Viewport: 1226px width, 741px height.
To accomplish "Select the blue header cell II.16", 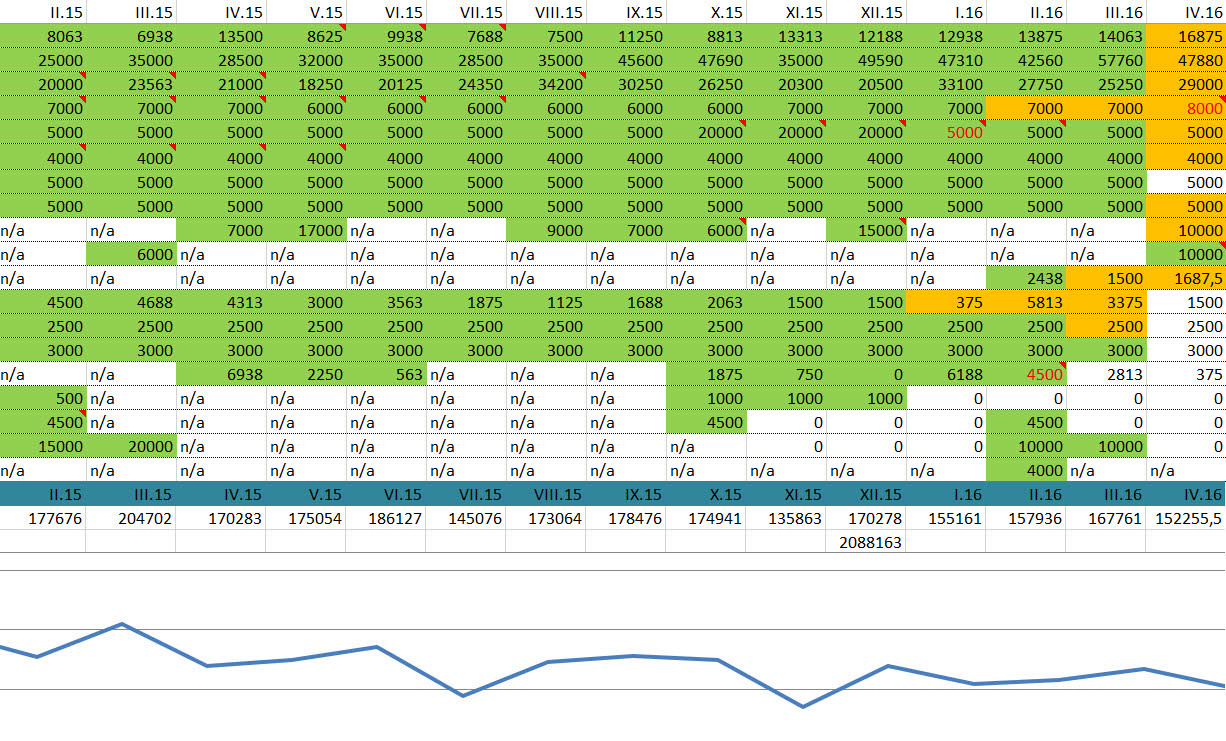I will [1026, 494].
